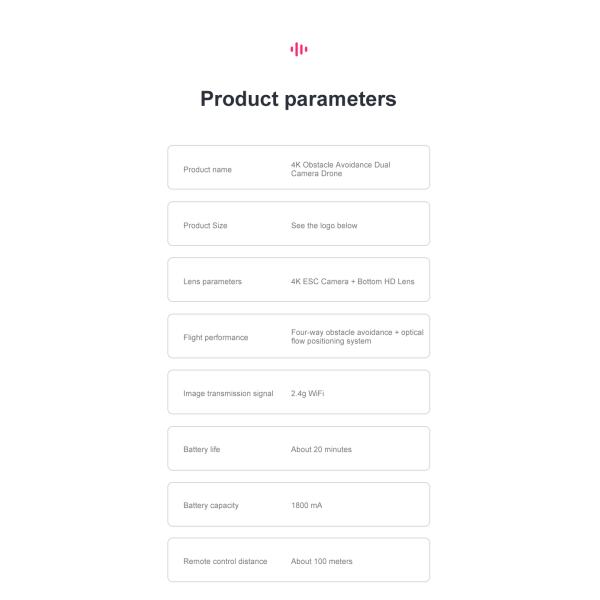Select the Remote control distance label

[225, 562]
